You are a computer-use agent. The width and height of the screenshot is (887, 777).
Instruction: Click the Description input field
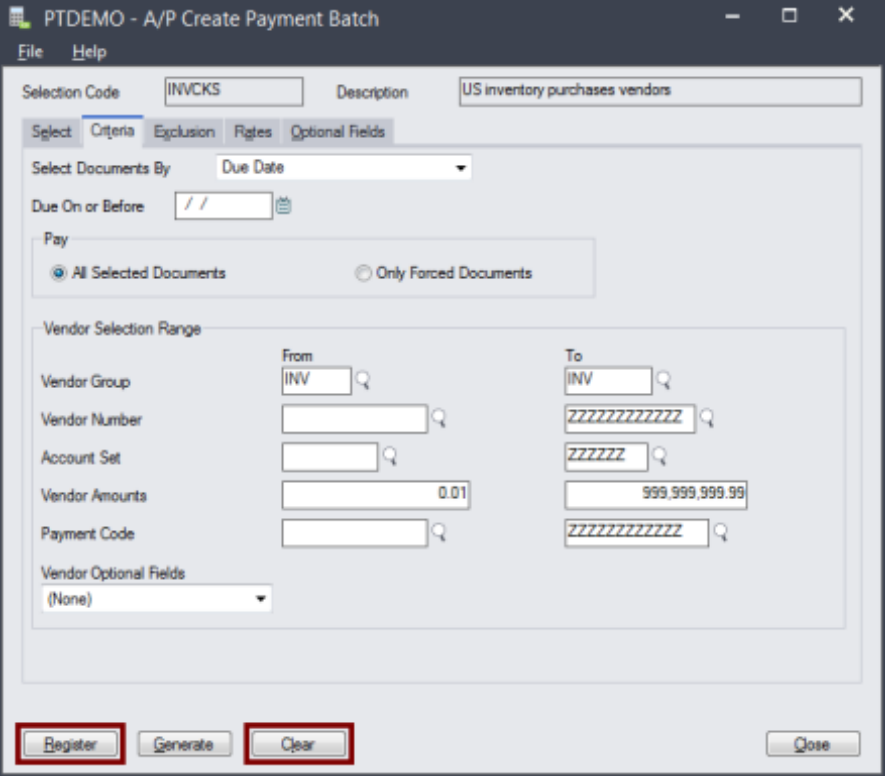pyautogui.click(x=660, y=92)
